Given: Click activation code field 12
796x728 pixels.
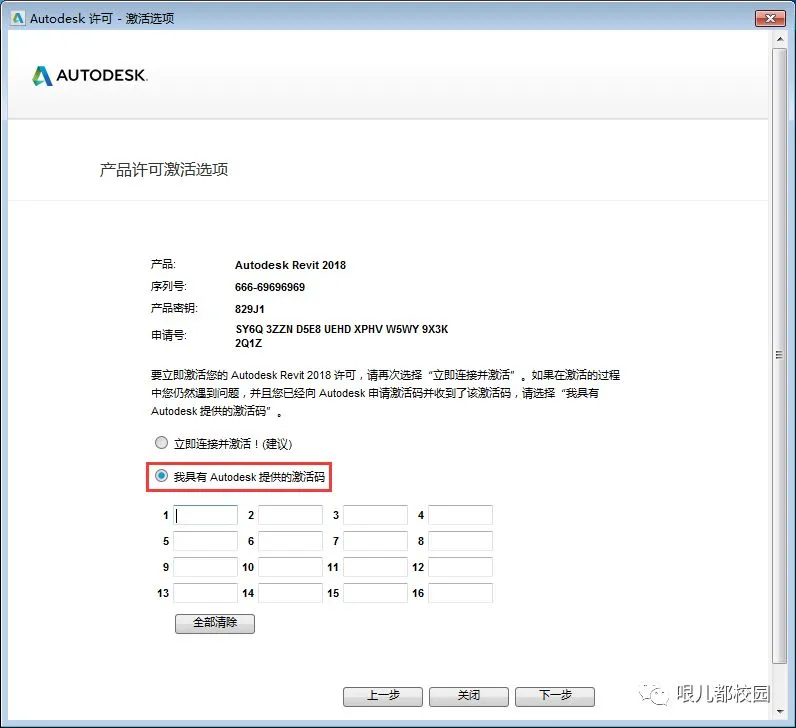Looking at the screenshot, I should click(460, 567).
